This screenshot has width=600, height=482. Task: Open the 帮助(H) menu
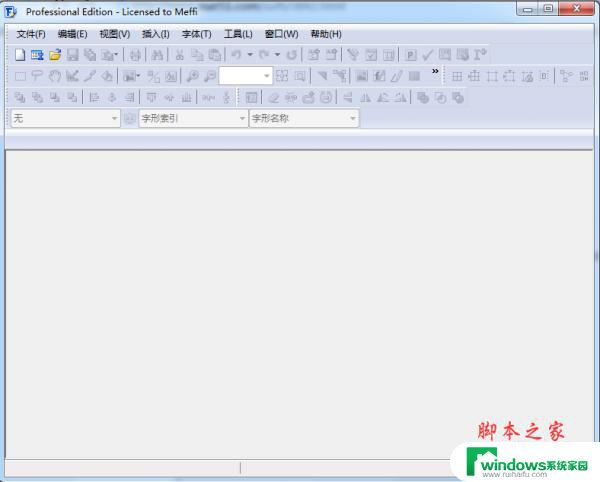click(x=326, y=34)
